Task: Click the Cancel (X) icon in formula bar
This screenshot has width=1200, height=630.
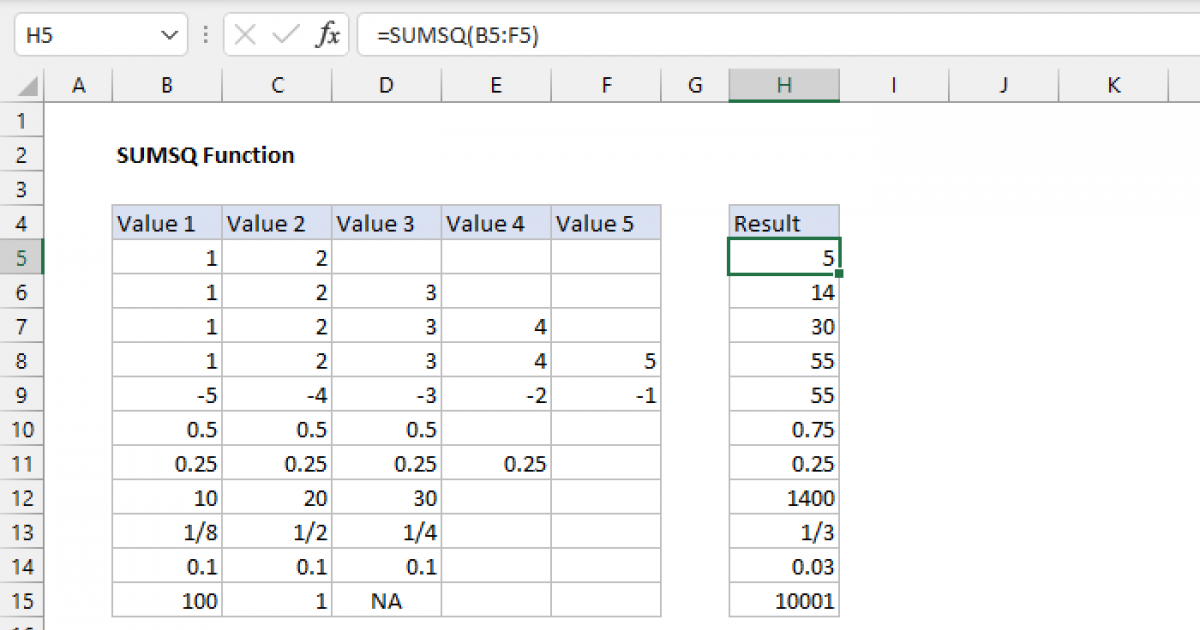Action: (x=243, y=33)
